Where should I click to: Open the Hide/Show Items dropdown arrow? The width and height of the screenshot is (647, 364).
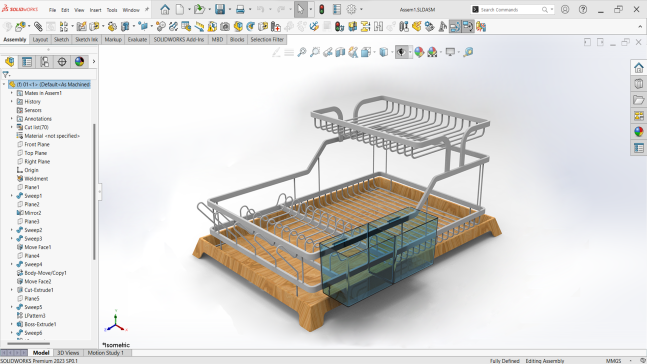(x=410, y=52)
